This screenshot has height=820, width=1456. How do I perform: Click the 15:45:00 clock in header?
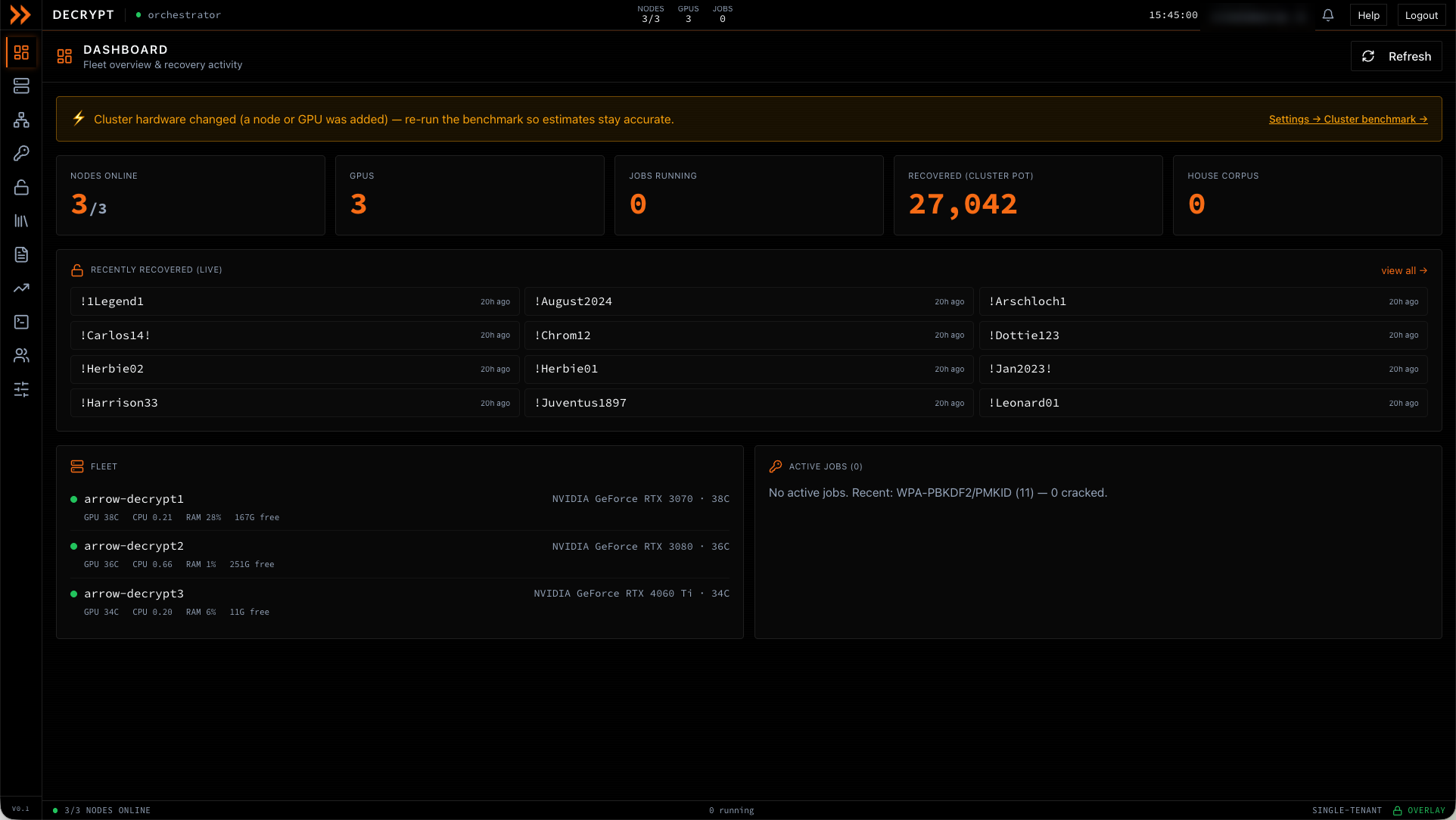point(1173,15)
